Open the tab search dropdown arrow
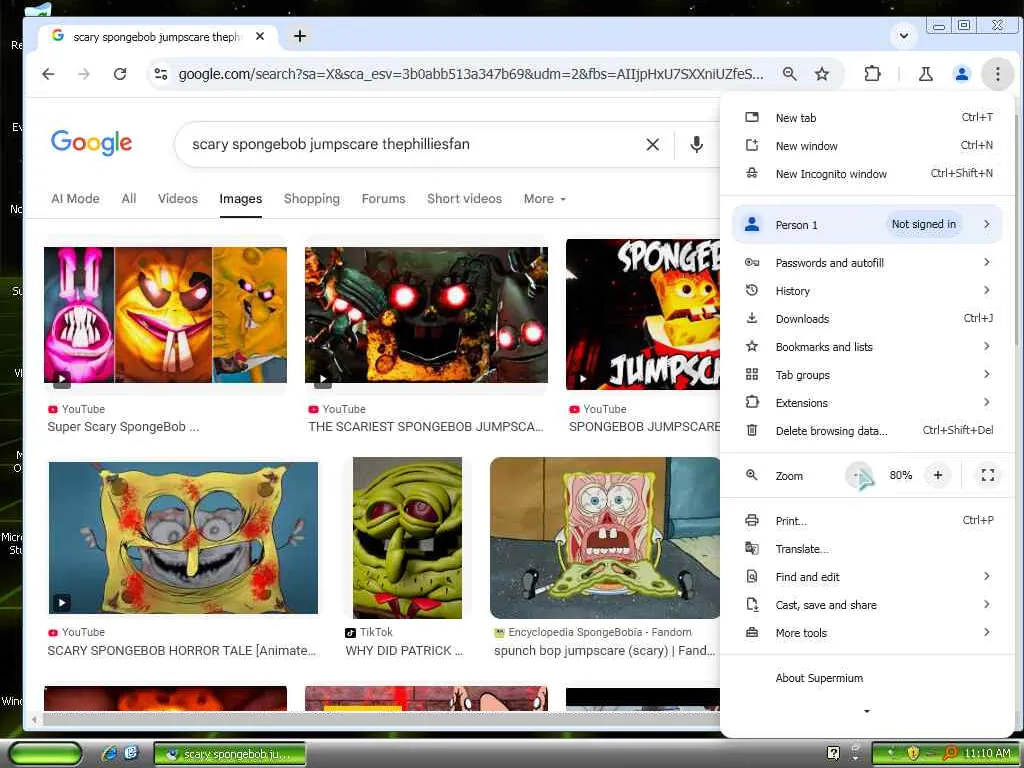 click(904, 36)
